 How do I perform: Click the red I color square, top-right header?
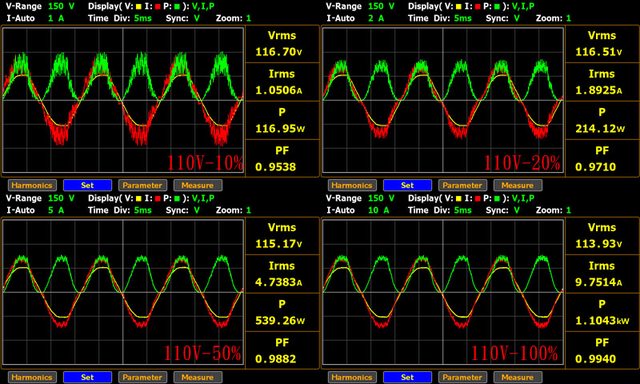point(478,7)
